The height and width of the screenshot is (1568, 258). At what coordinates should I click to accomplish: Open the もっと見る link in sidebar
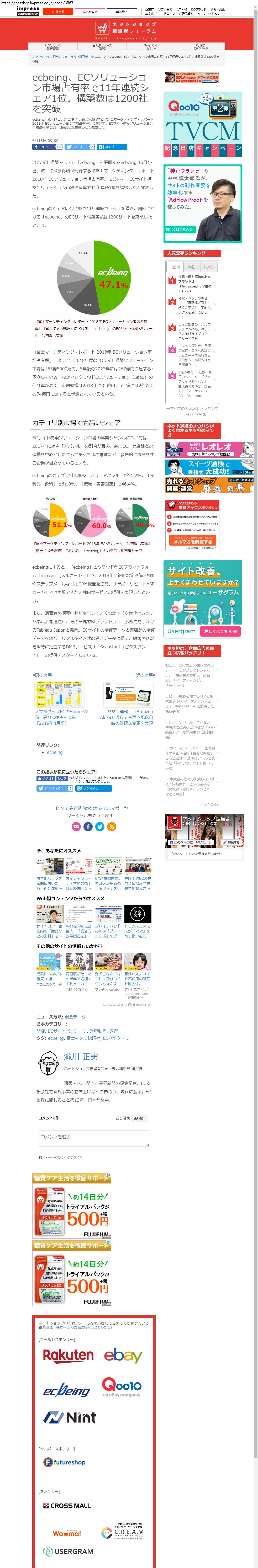pos(210,804)
